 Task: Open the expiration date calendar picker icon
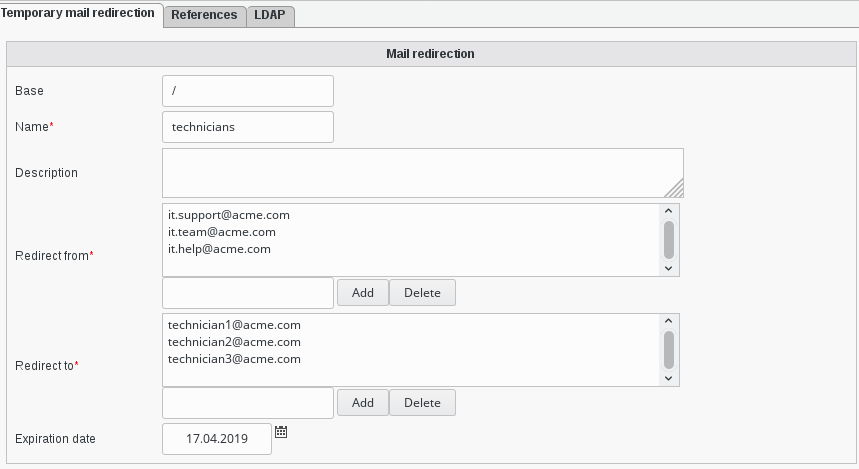pyautogui.click(x=281, y=432)
